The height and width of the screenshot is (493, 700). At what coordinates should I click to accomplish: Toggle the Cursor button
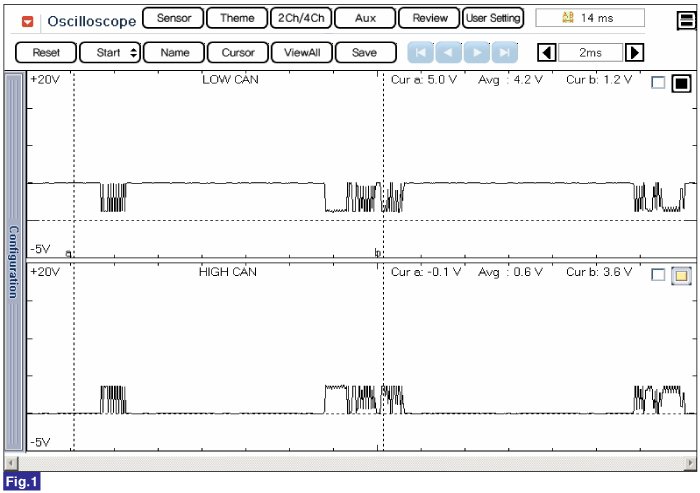tap(237, 52)
